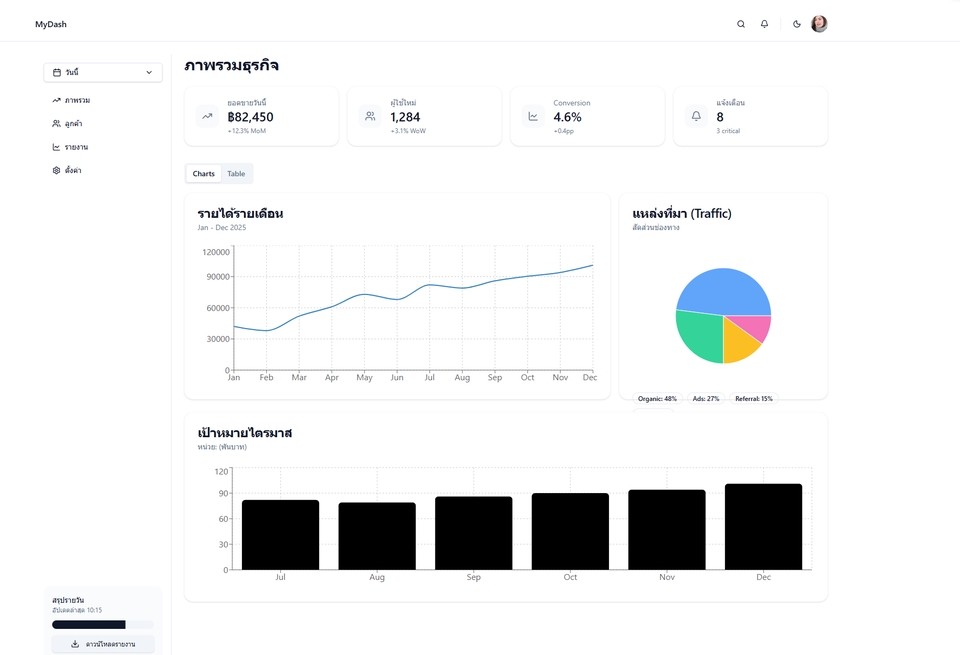The width and height of the screenshot is (960, 655).
Task: Toggle dark mode with the moon icon
Action: point(797,23)
